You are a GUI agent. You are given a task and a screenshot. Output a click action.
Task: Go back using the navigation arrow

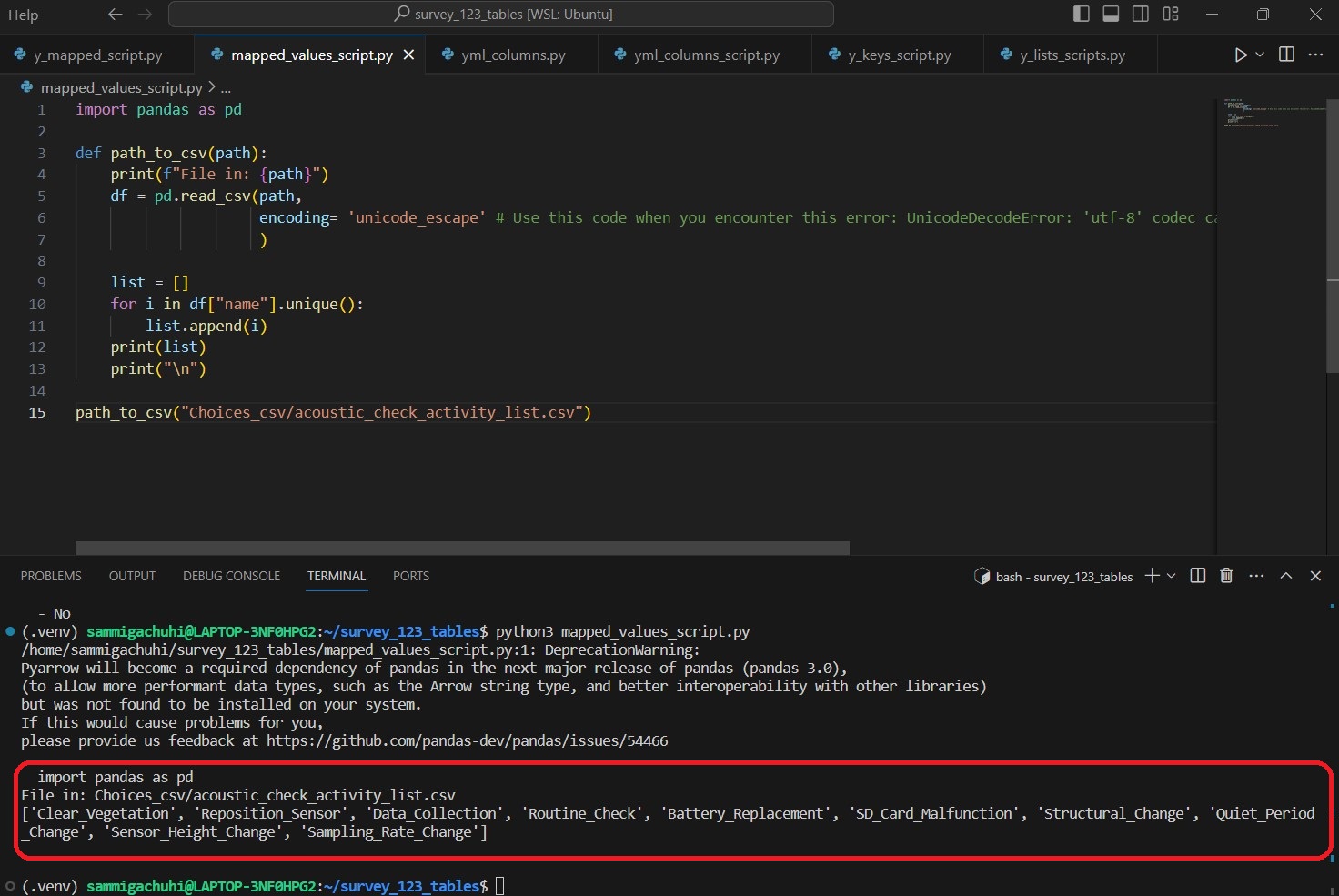(x=115, y=15)
